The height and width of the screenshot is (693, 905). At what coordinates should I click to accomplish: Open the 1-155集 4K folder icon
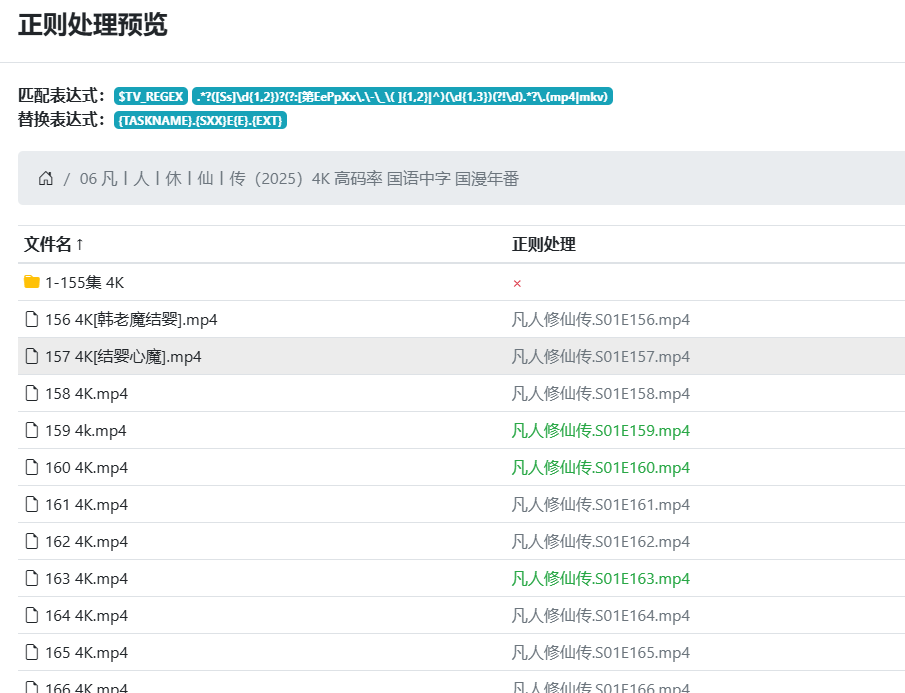[x=32, y=282]
